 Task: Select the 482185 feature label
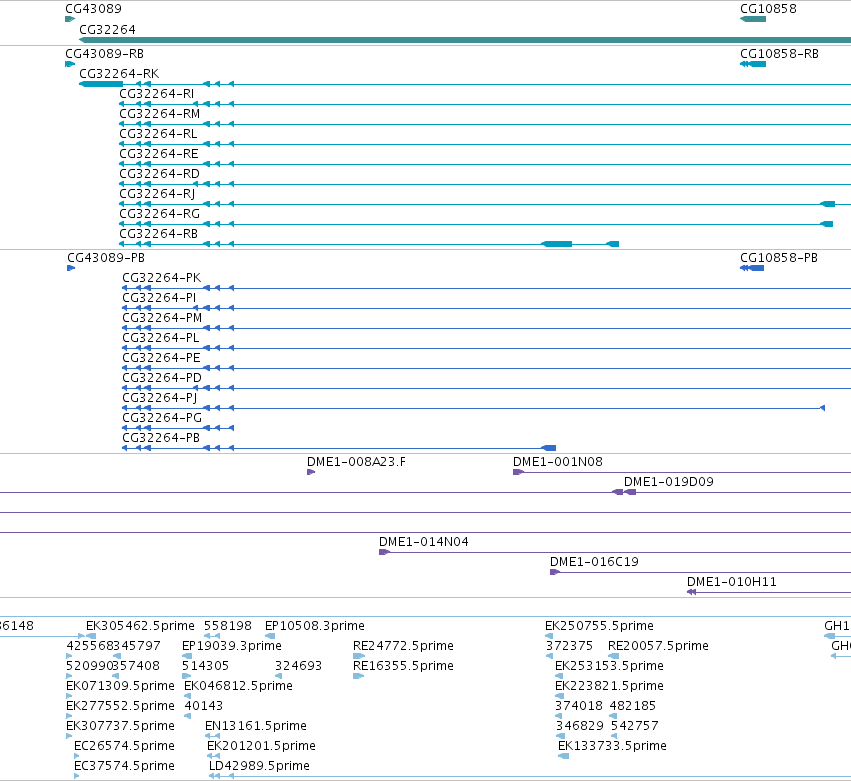coord(633,706)
